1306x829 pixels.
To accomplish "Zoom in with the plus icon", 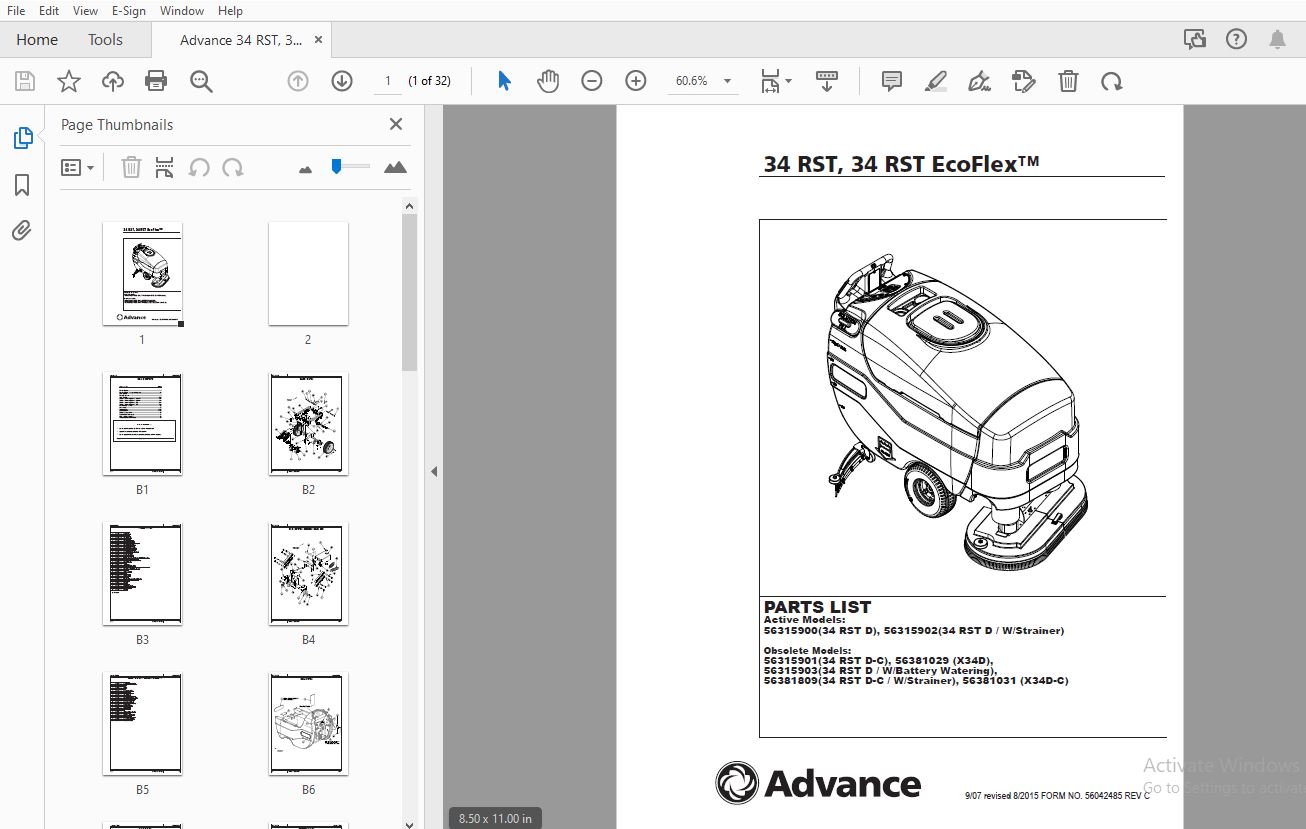I will coord(636,81).
